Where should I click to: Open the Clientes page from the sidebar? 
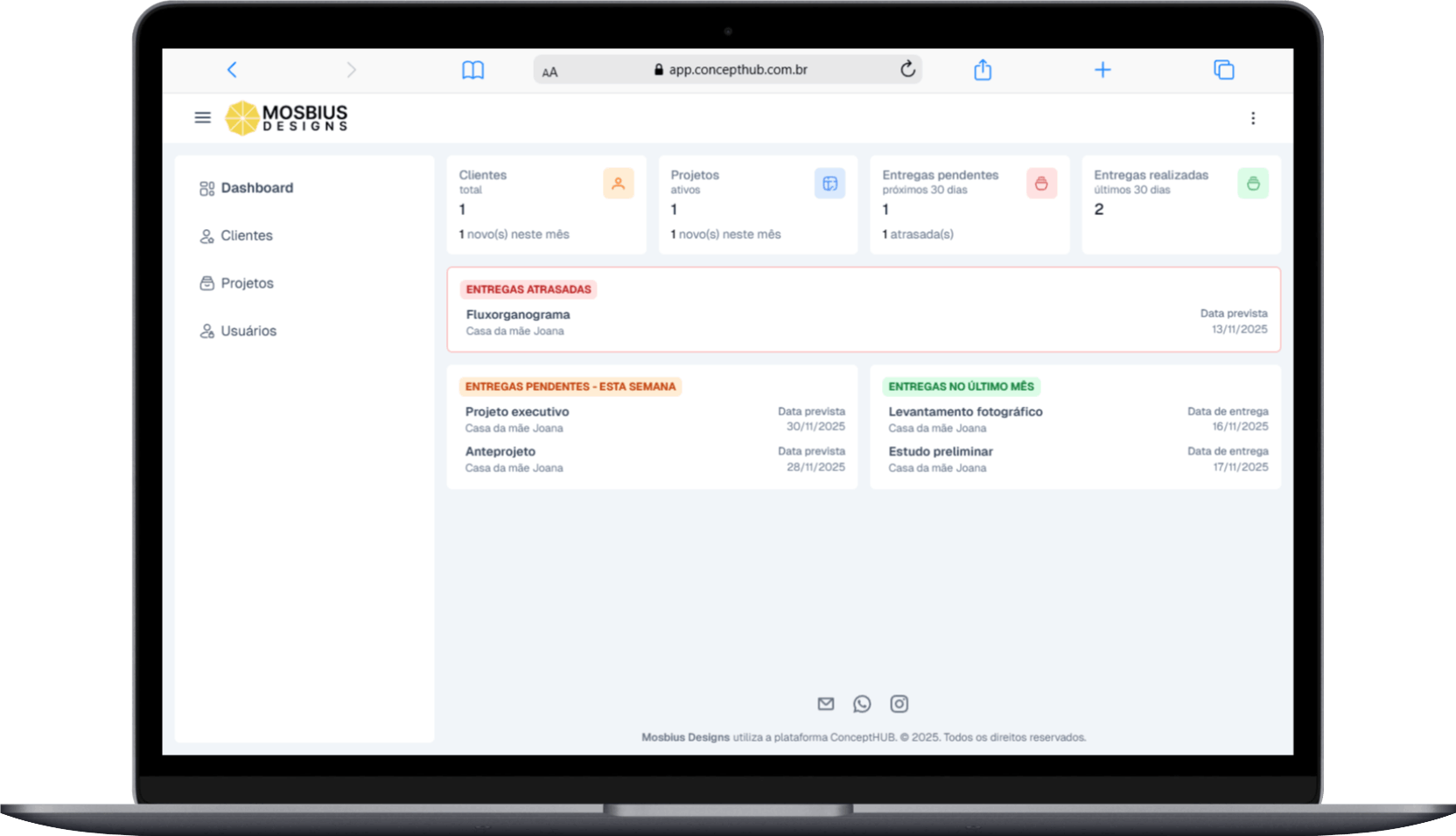click(247, 235)
